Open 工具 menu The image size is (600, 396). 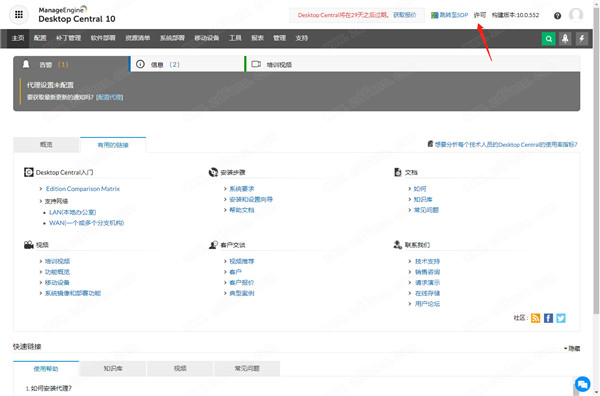pyautogui.click(x=235, y=38)
